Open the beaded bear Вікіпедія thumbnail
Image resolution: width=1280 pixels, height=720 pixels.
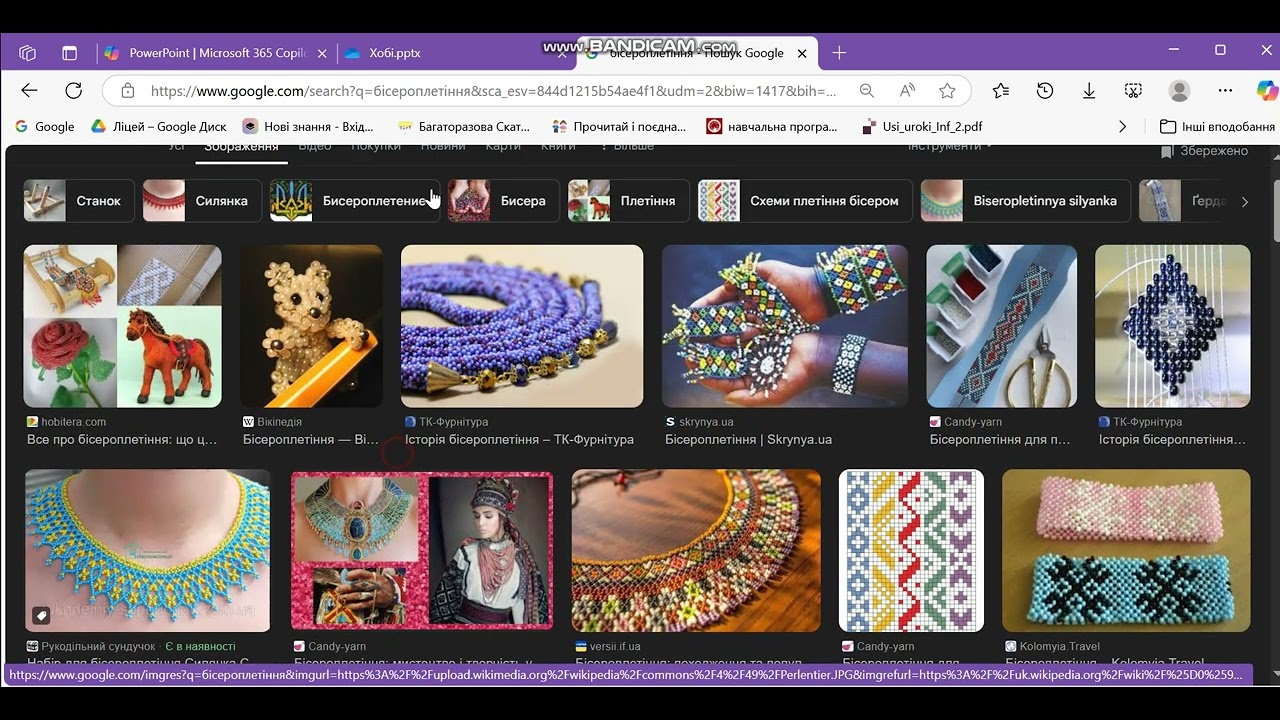(311, 326)
